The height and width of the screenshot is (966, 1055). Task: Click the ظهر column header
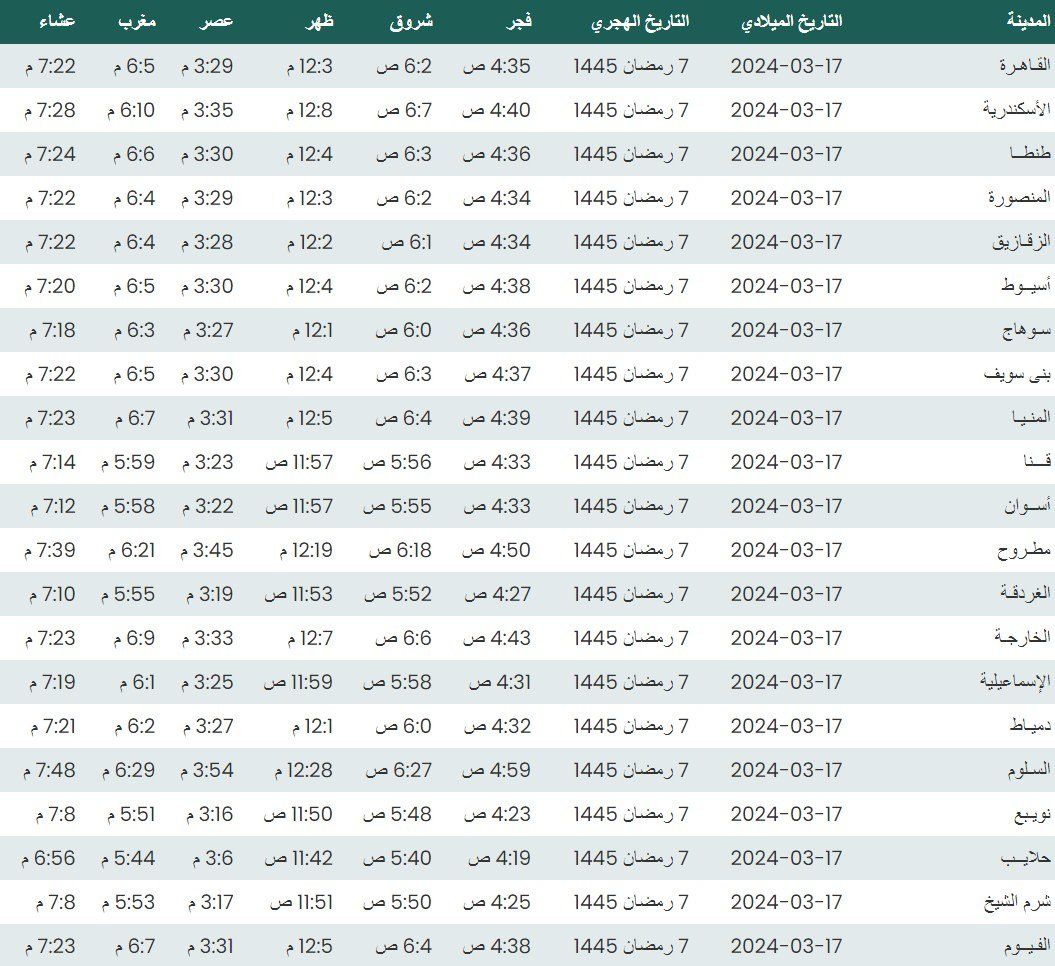tap(320, 22)
